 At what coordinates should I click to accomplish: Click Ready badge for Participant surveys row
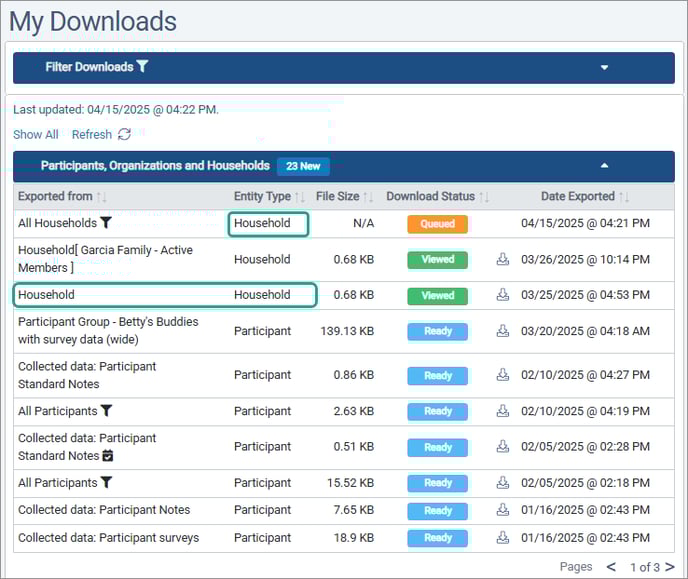437,538
